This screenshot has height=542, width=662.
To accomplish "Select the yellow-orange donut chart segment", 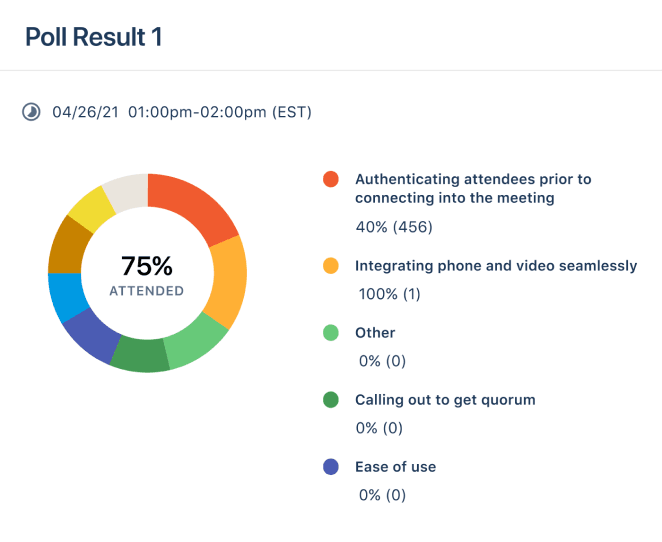I will (229, 281).
